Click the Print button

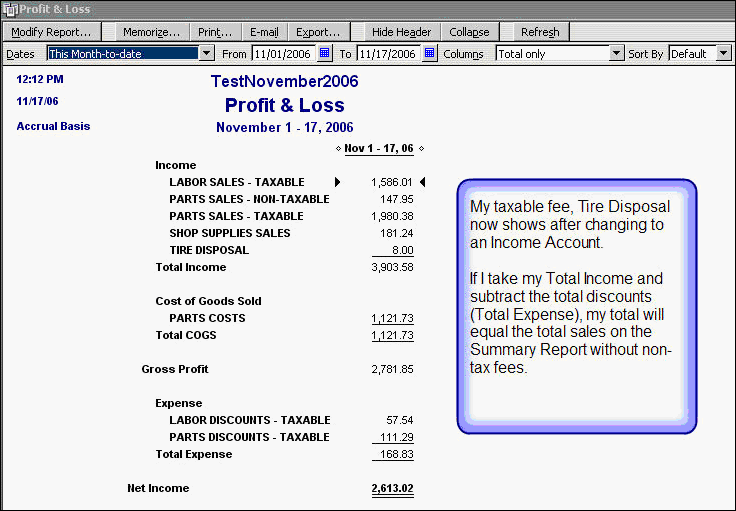coord(215,32)
